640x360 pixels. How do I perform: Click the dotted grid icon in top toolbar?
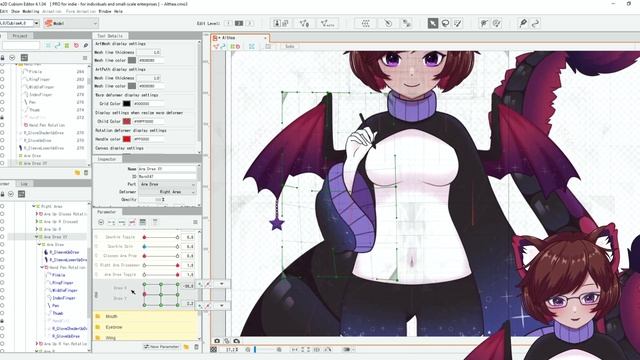(365, 23)
